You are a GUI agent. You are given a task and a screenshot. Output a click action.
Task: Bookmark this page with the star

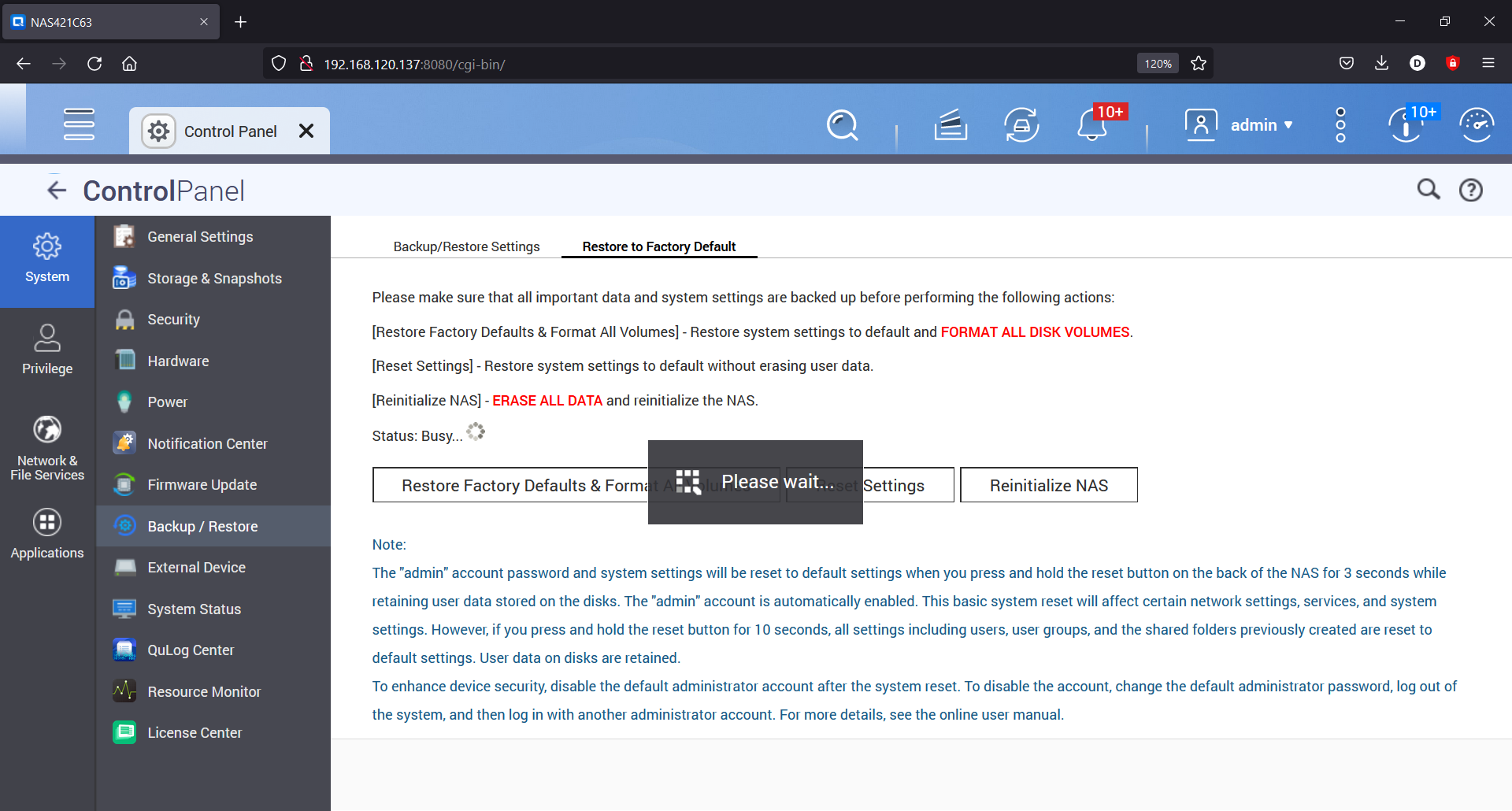pos(1199,64)
